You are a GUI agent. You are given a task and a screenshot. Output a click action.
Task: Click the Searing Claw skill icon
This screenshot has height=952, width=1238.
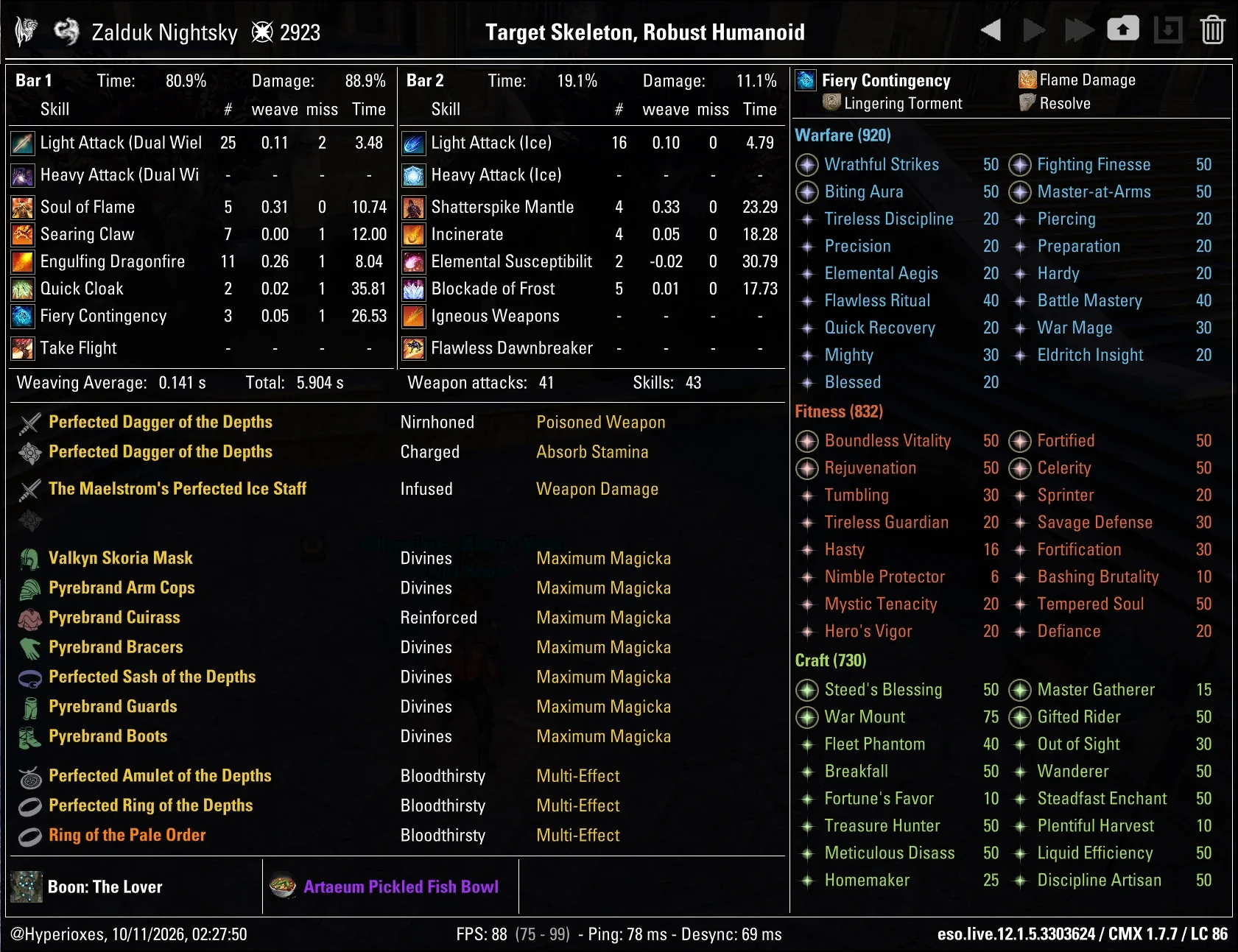[x=23, y=234]
